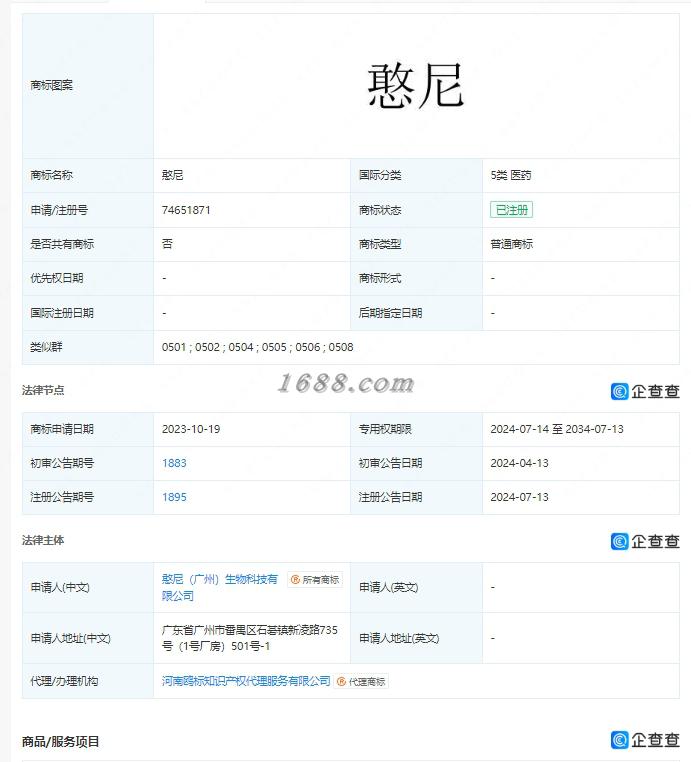
Task: Click the 法律节点 section heading
Action: [x=43, y=390]
